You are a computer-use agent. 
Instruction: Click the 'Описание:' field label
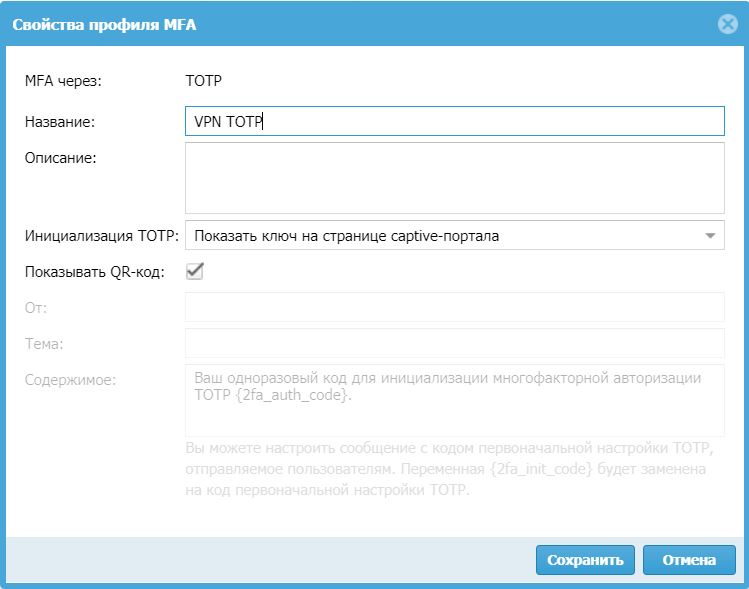pos(59,157)
